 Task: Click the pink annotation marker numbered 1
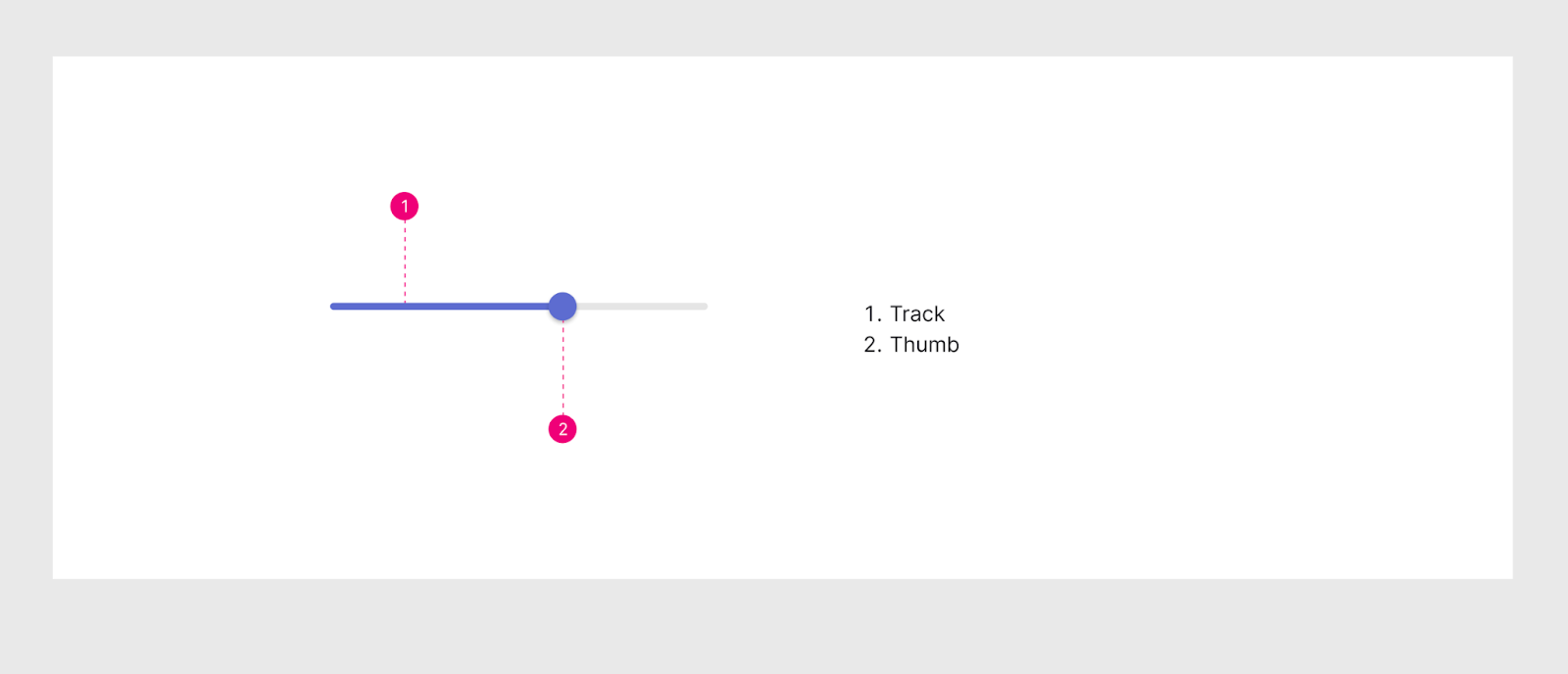[405, 207]
